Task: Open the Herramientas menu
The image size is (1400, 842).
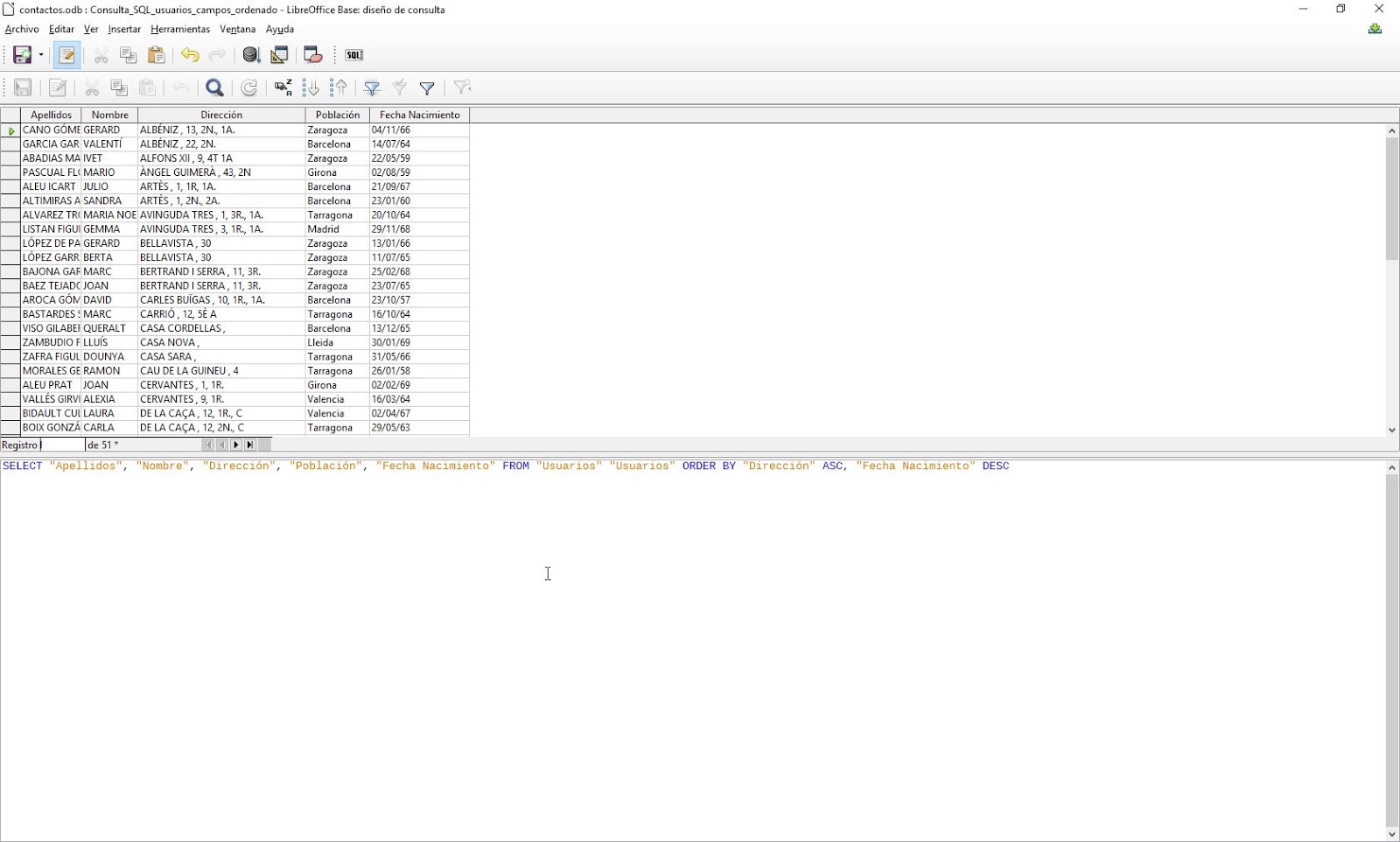Action: (x=180, y=29)
